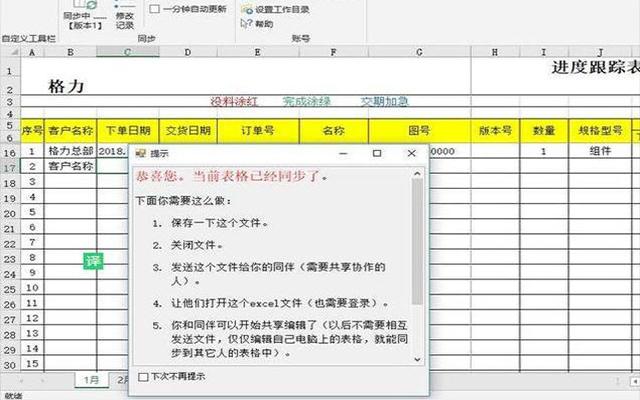
Task: Click the 订单号 header cell
Action: coord(258,131)
